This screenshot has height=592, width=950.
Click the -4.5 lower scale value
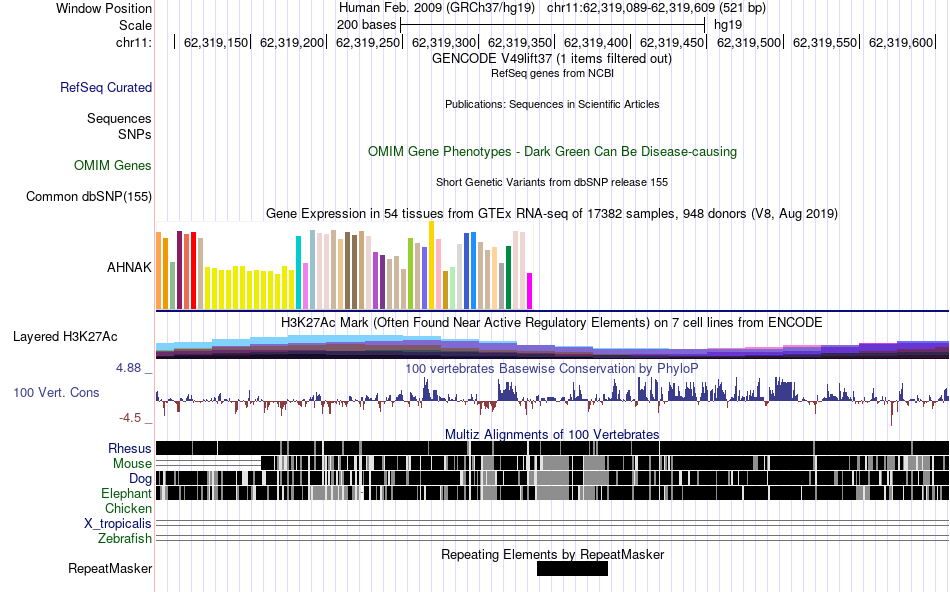pyautogui.click(x=130, y=418)
